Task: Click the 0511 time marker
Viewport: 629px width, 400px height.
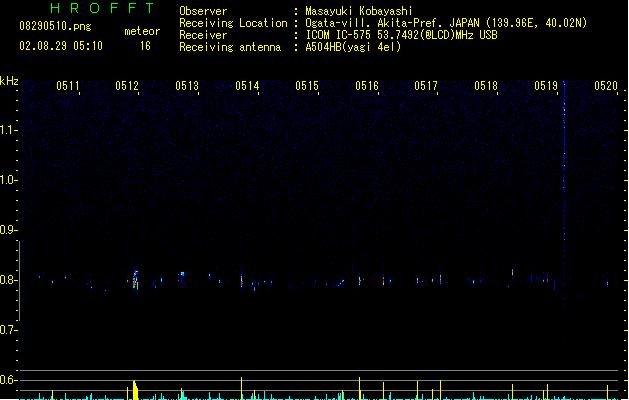Action: (68, 86)
